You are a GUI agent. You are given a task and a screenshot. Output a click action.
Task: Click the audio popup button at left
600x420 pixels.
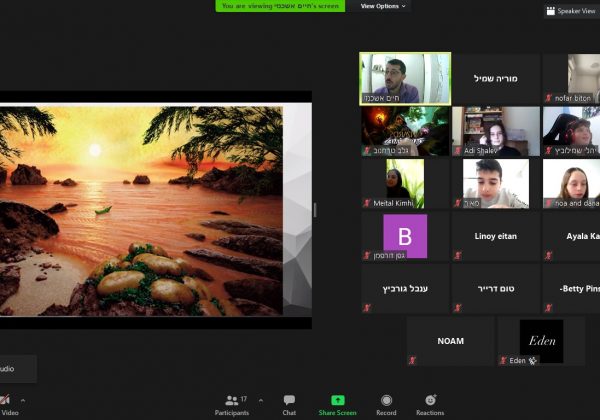pyautogui.click(x=18, y=369)
